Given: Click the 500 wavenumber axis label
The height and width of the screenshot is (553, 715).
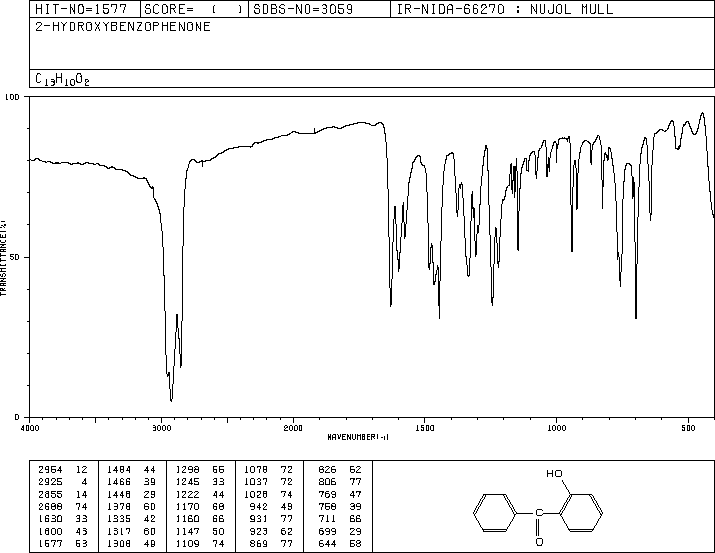Looking at the screenshot, I should tap(688, 428).
